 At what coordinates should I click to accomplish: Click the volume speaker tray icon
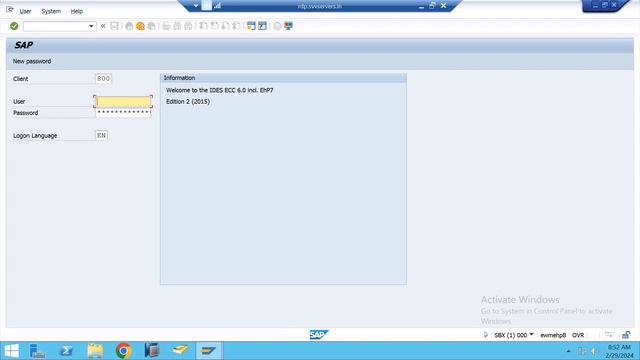click(x=594, y=351)
